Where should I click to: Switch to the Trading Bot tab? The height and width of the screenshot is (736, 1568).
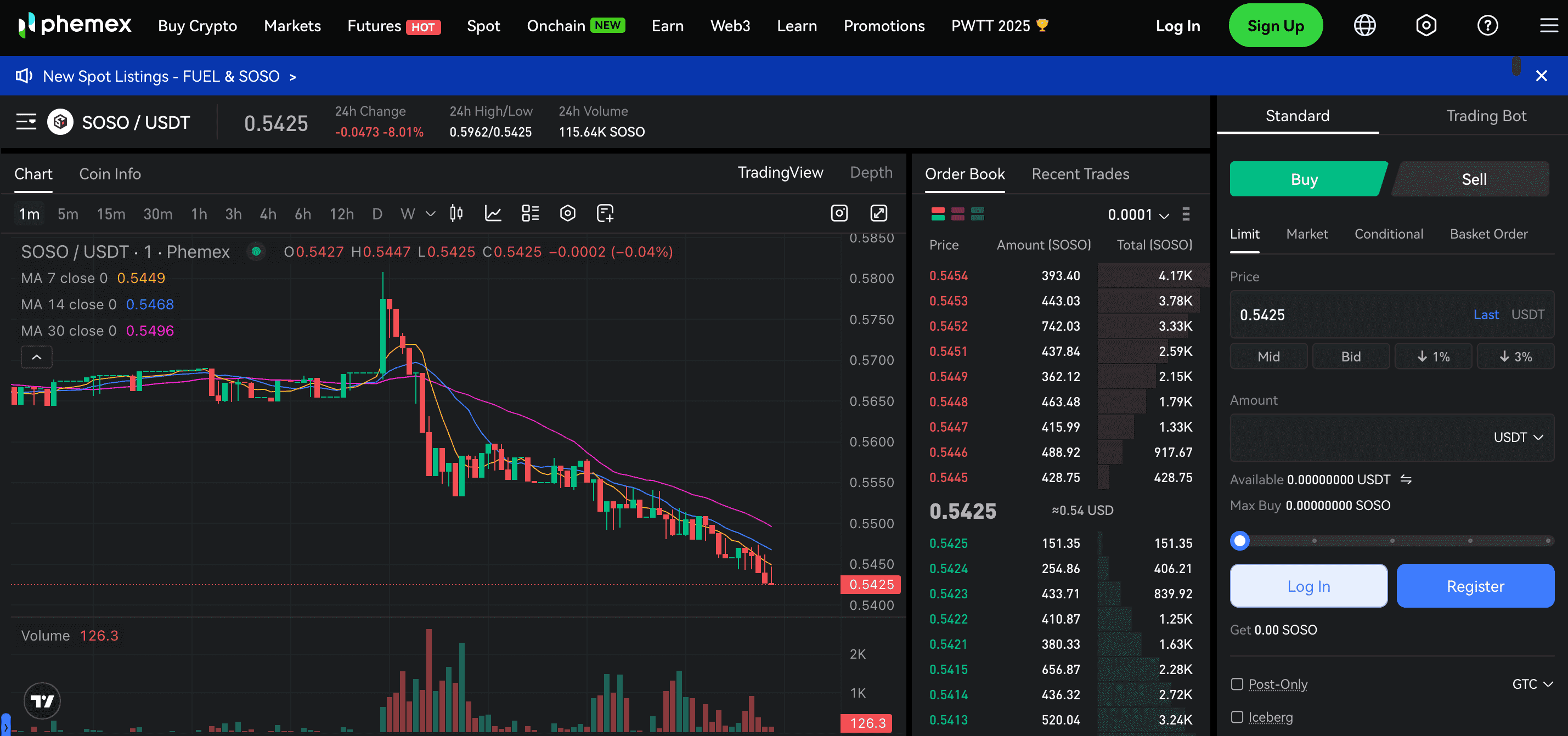pos(1485,116)
